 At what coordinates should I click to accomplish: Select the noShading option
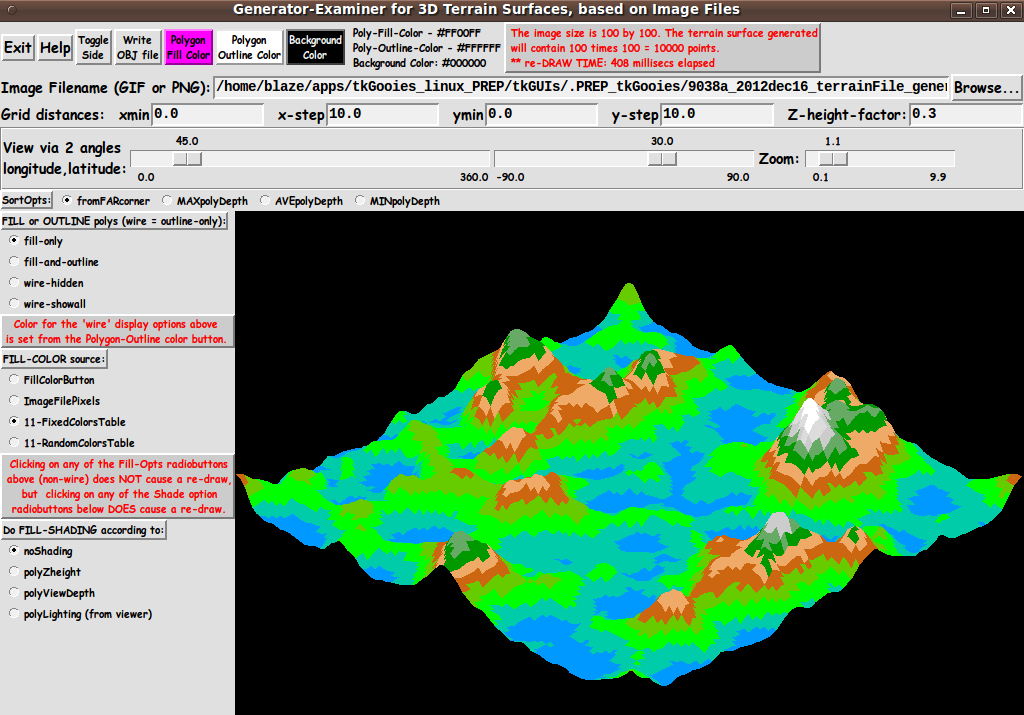(x=41, y=551)
